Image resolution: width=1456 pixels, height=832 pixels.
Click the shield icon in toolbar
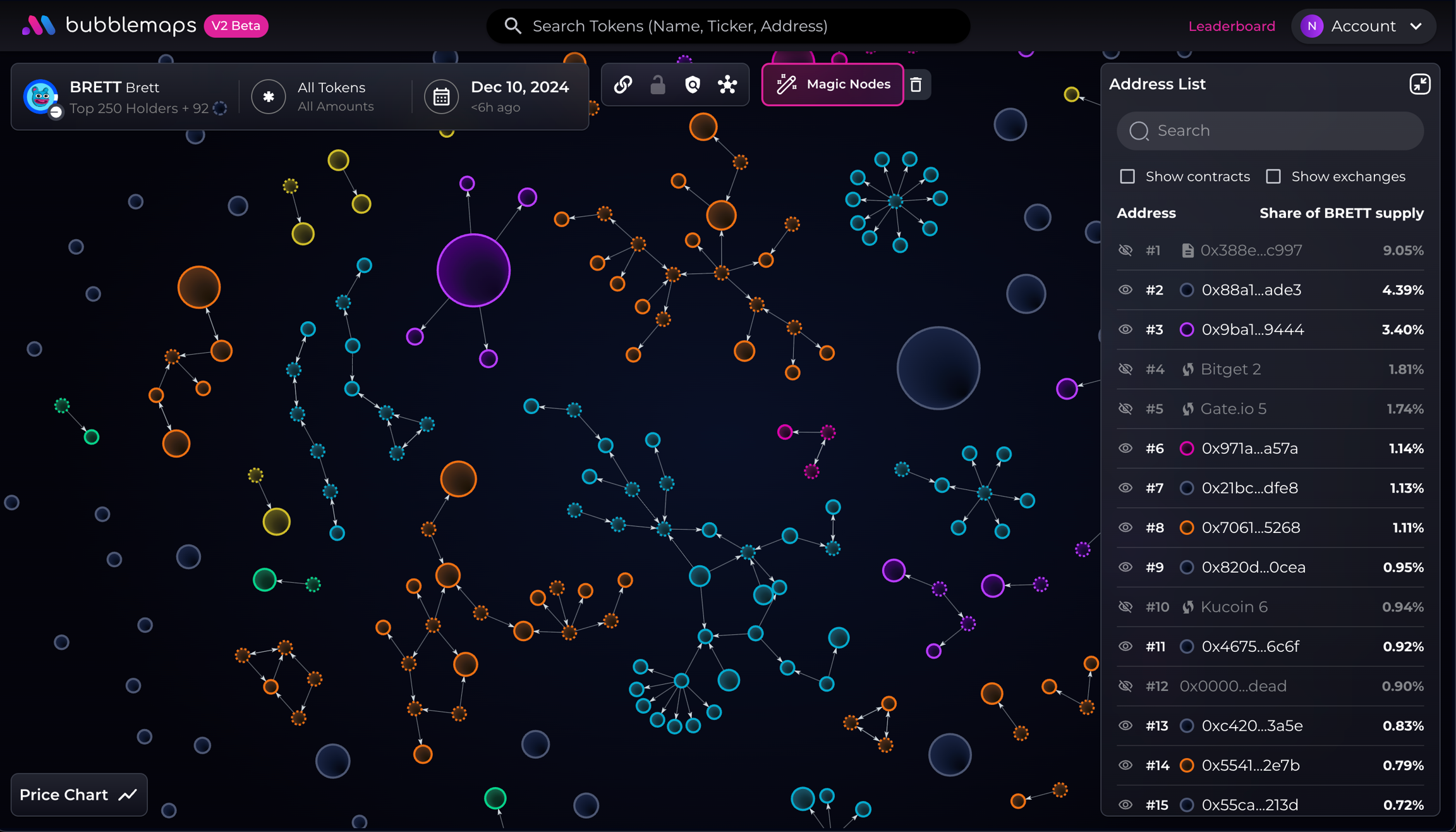tap(693, 84)
